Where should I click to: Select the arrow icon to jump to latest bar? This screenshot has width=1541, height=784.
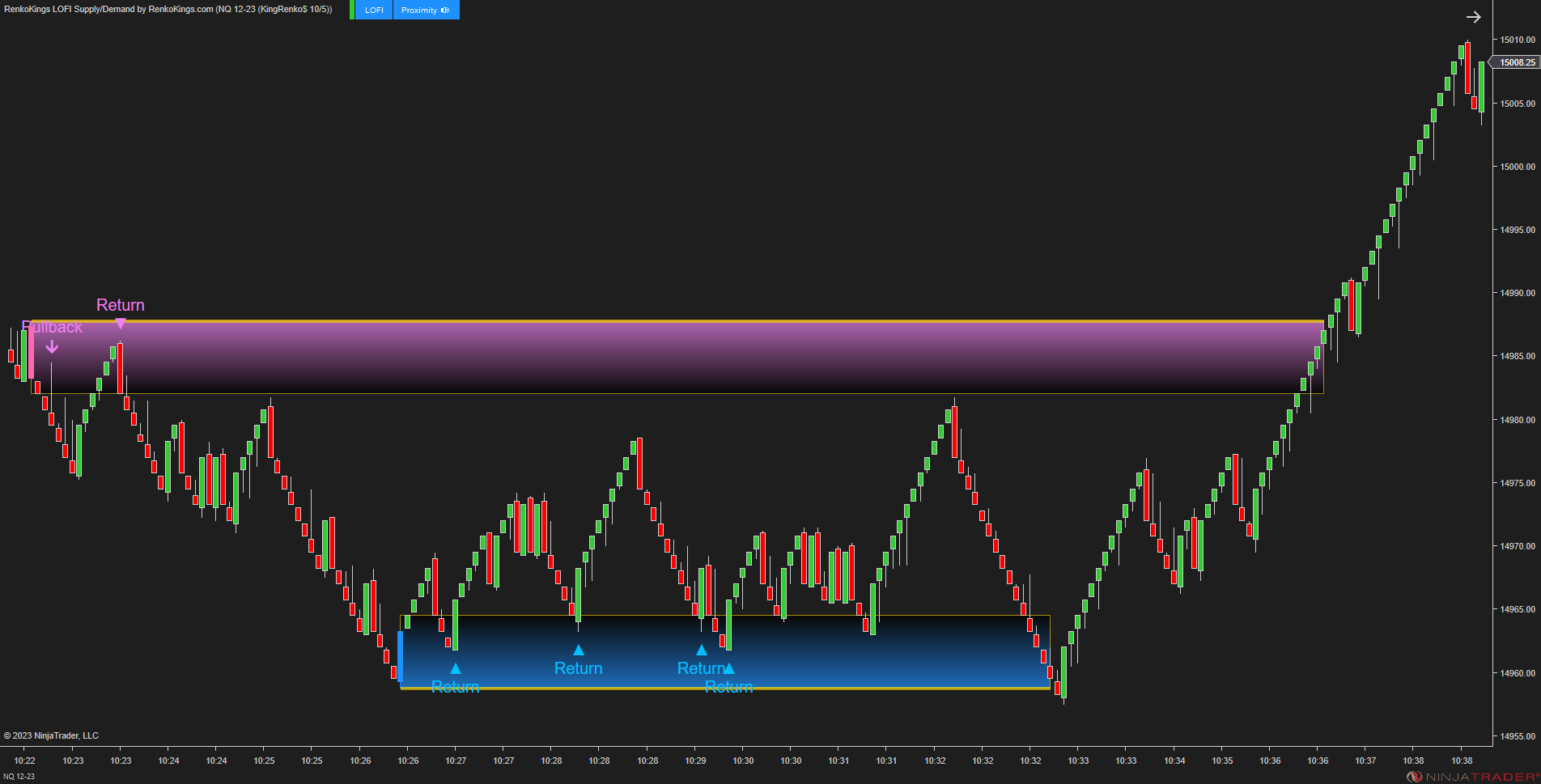click(x=1474, y=16)
